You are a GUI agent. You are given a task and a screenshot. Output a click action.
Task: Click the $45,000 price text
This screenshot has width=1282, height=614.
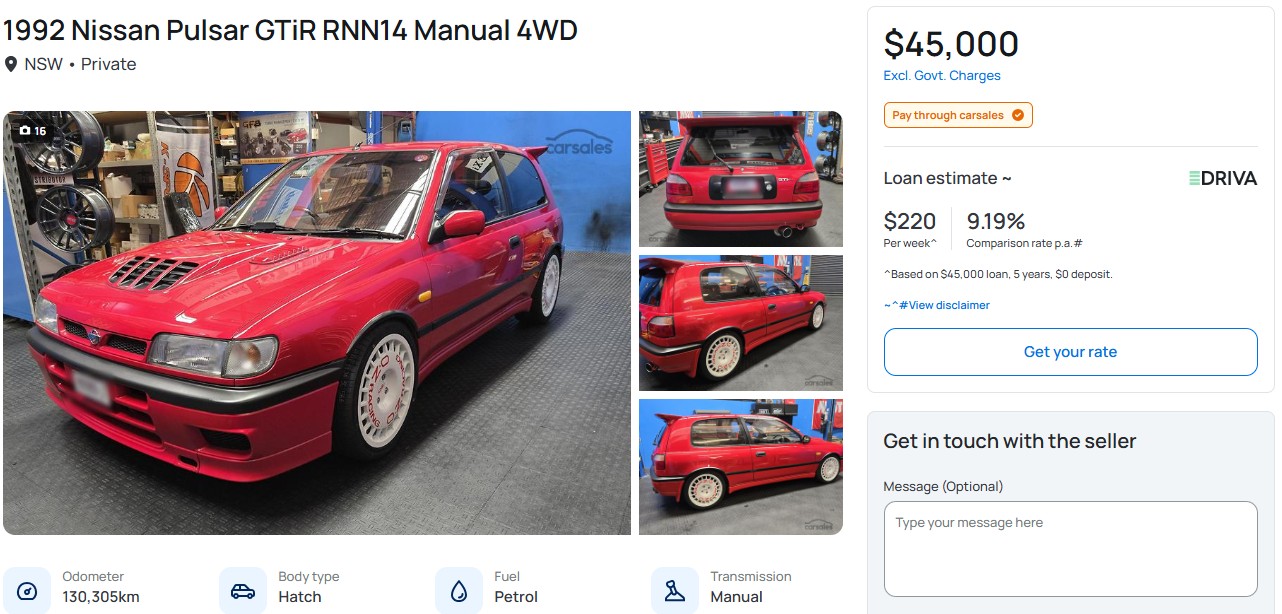[x=951, y=44]
